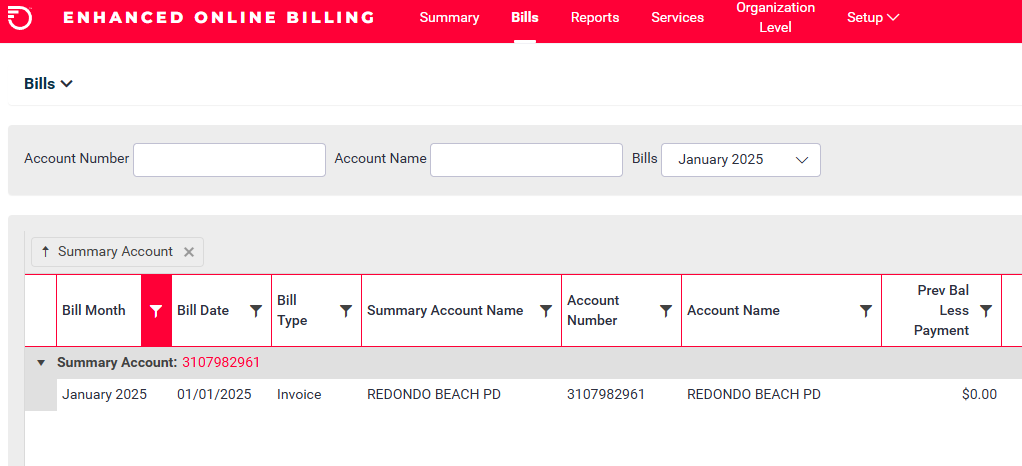Remove the Summary Account grouping chip
This screenshot has width=1022, height=466.
(189, 252)
